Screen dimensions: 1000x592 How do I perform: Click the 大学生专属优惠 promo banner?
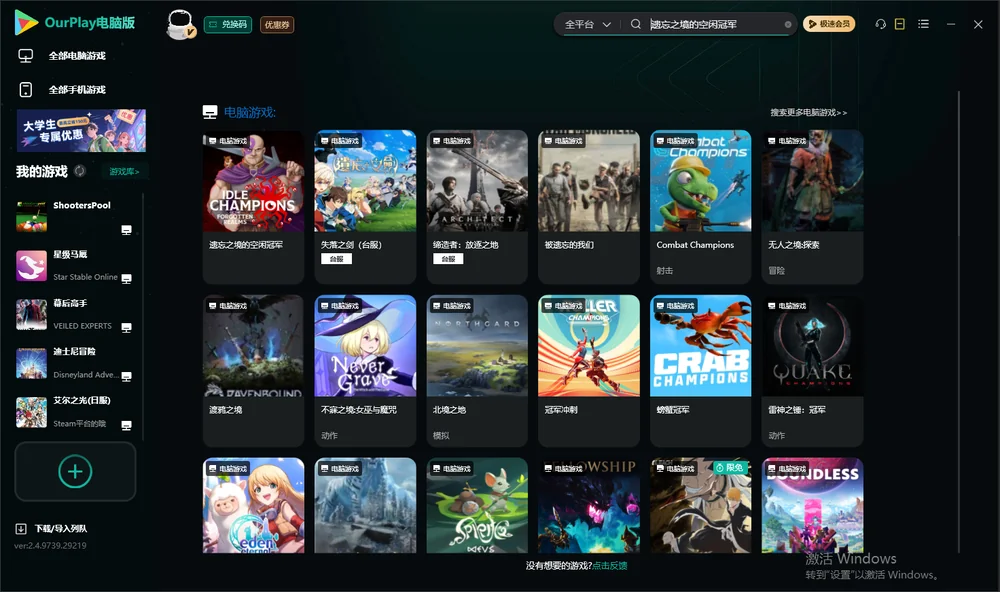81,131
